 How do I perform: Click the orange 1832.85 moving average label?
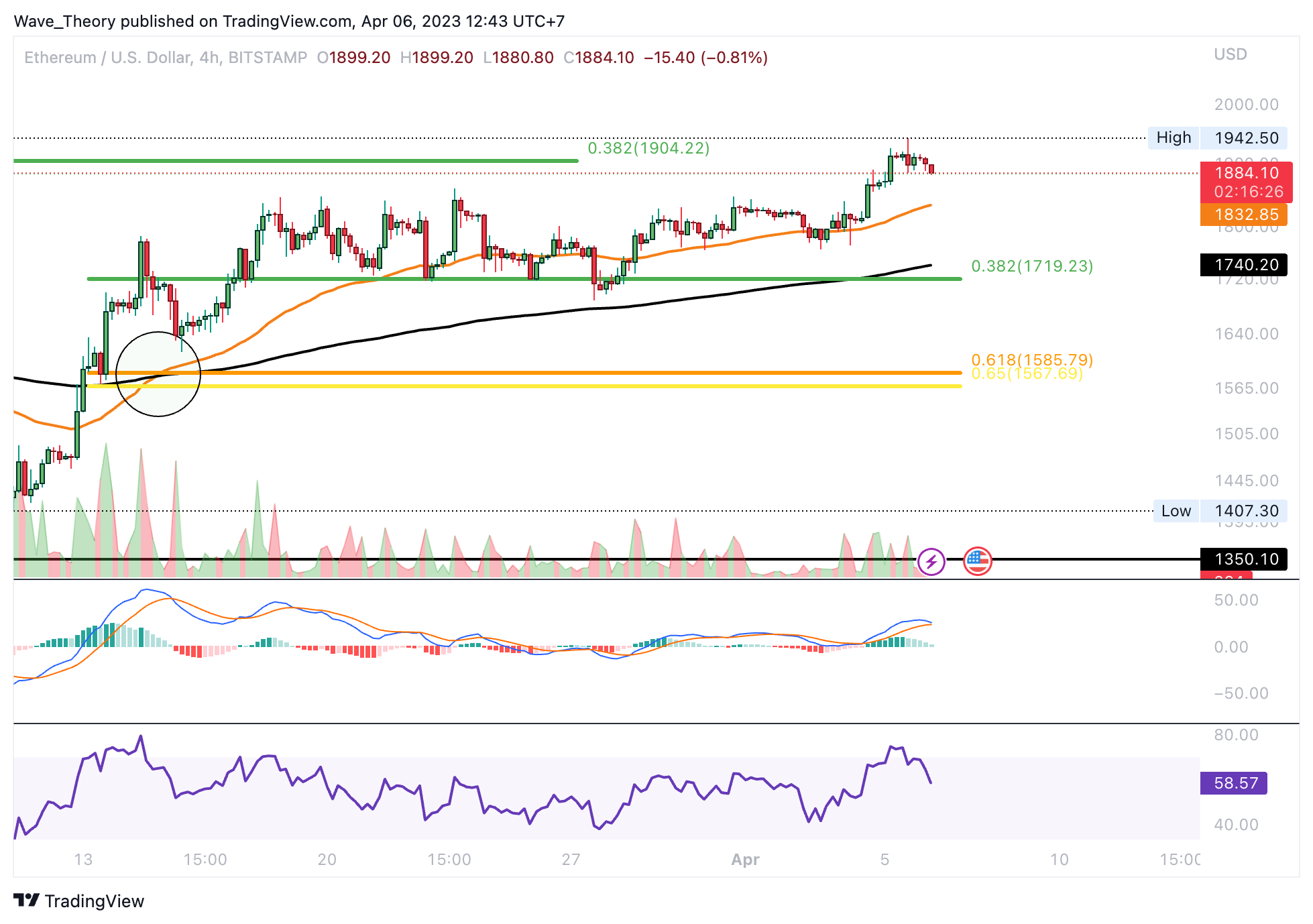point(1246,215)
